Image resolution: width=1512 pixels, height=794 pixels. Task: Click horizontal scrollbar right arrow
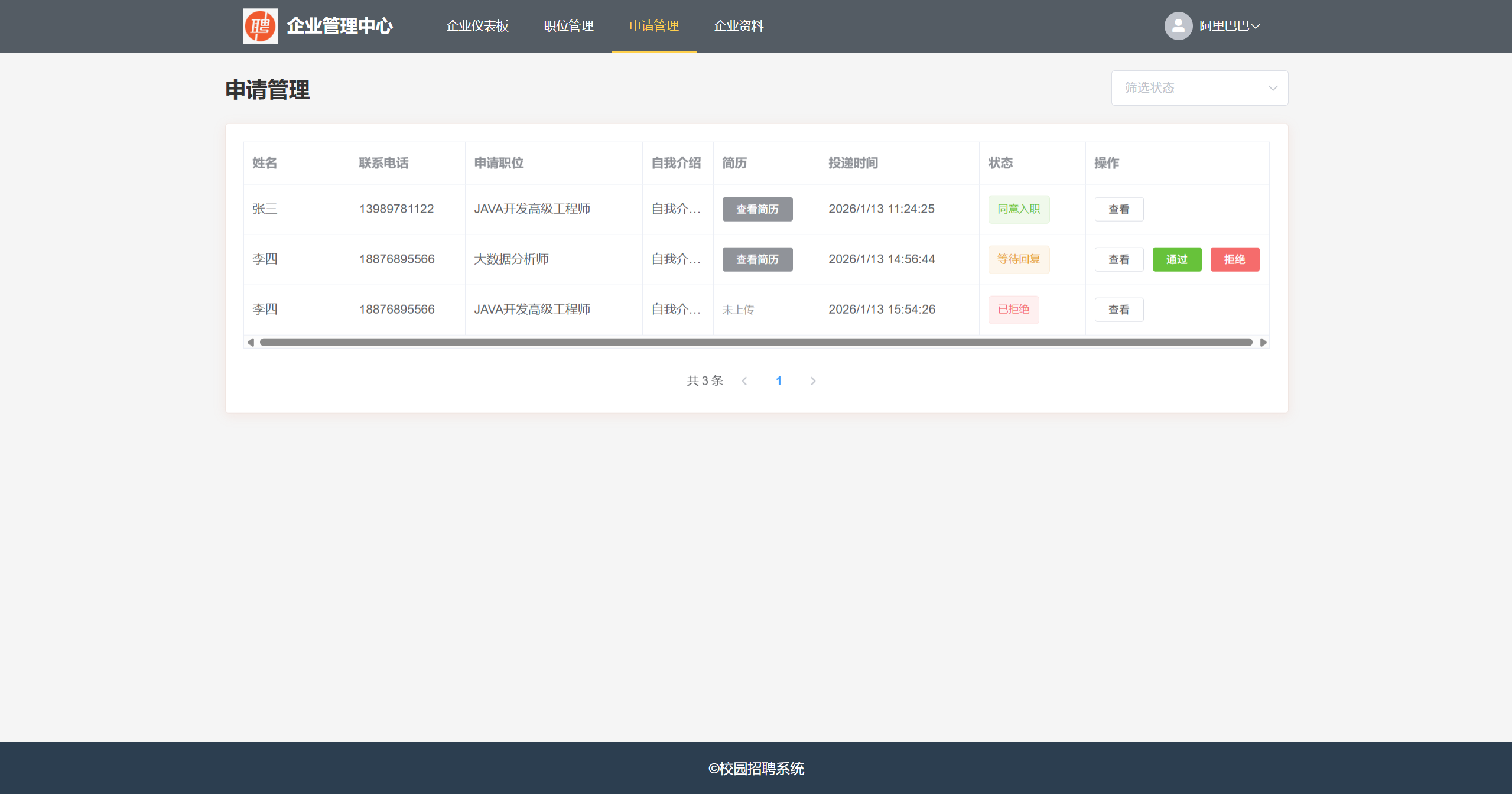pos(1263,342)
